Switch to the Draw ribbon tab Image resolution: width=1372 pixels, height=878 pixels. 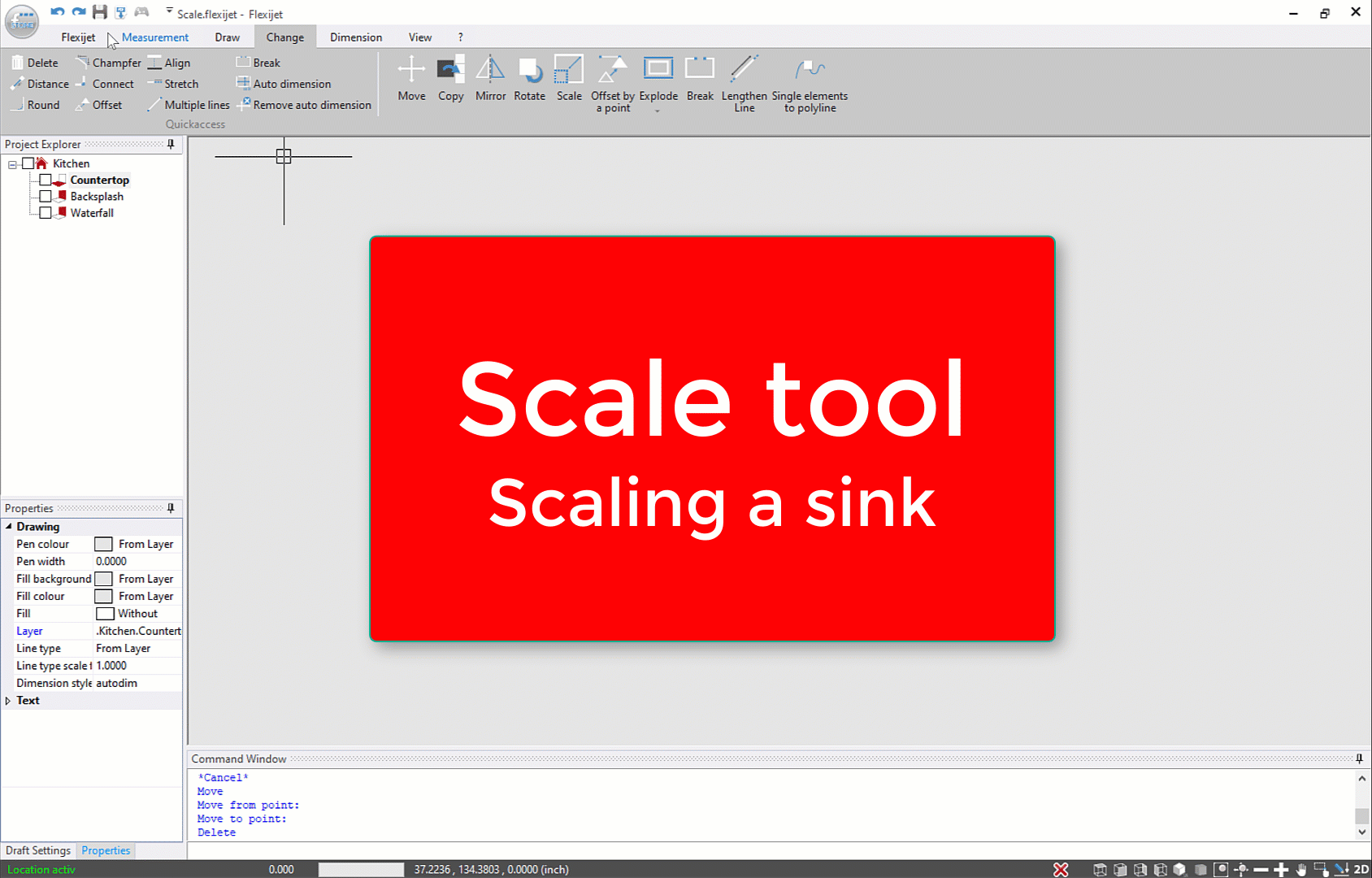(227, 37)
